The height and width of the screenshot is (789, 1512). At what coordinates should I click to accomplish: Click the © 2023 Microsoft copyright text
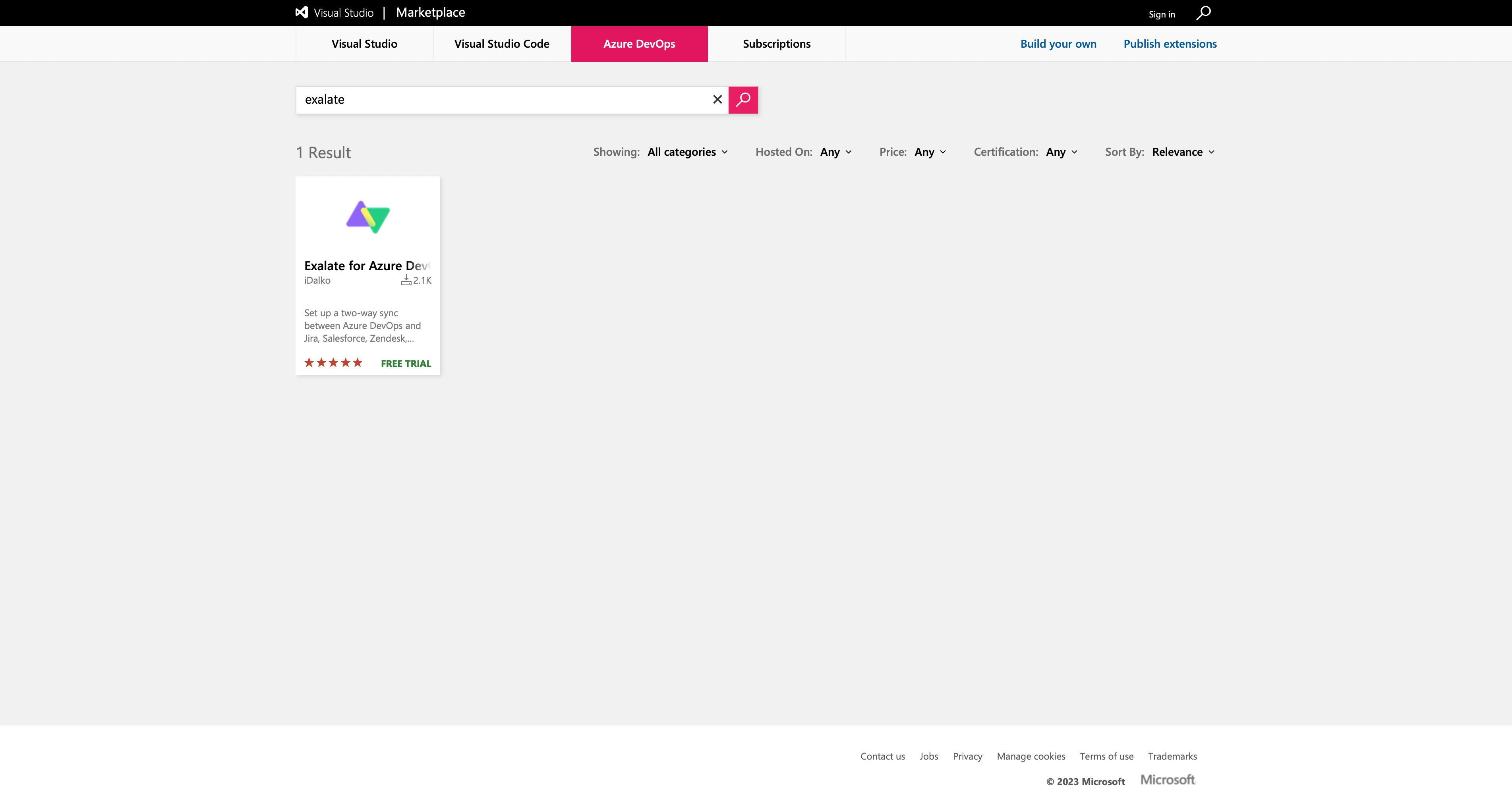tap(1085, 781)
